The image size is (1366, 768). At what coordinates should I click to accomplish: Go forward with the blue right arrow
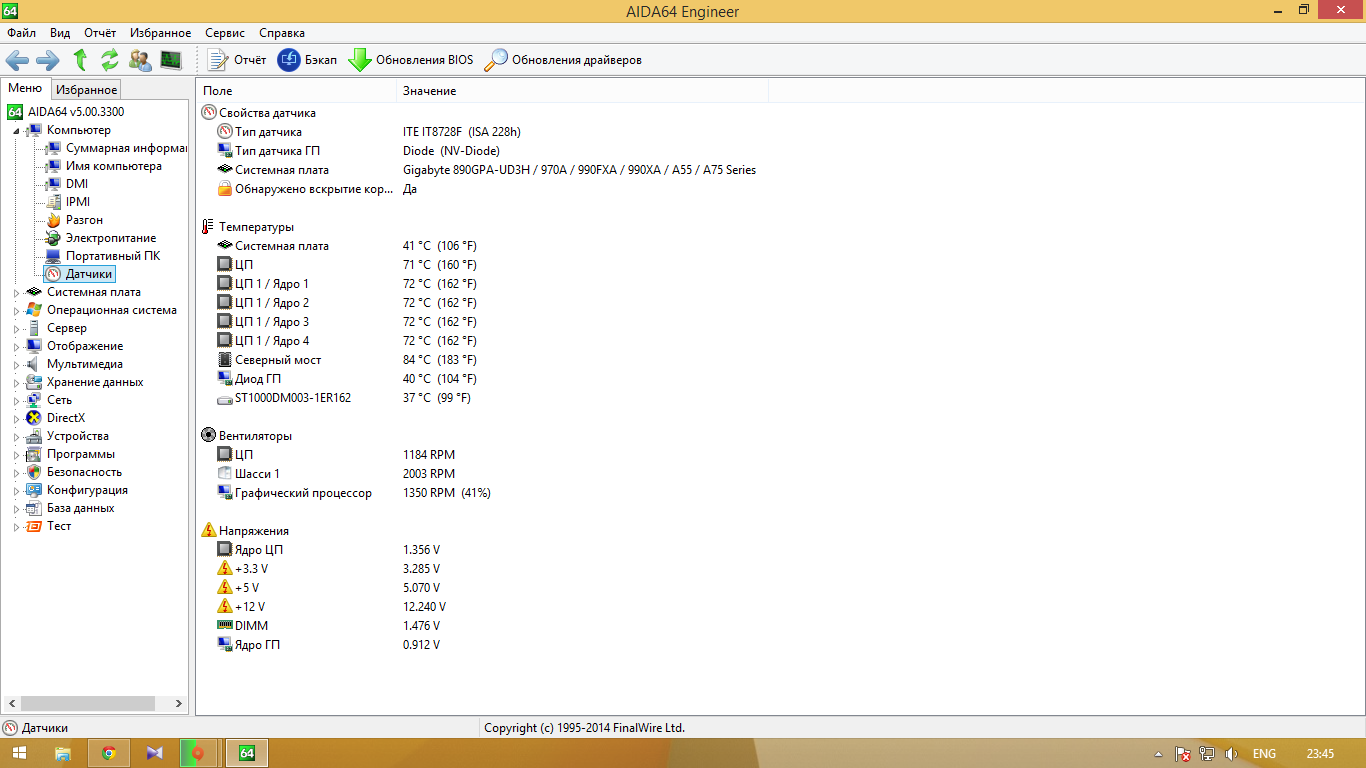[48, 60]
